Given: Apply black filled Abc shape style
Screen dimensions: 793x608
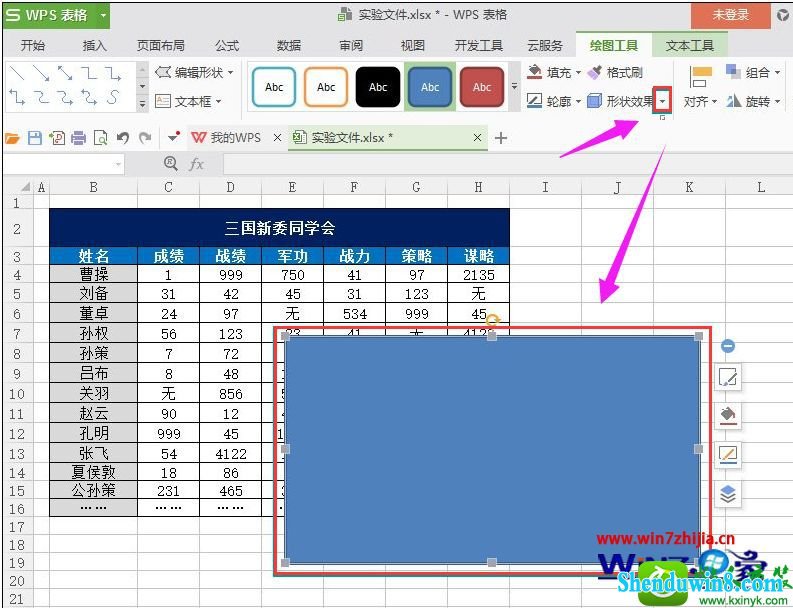Looking at the screenshot, I should pyautogui.click(x=378, y=87).
